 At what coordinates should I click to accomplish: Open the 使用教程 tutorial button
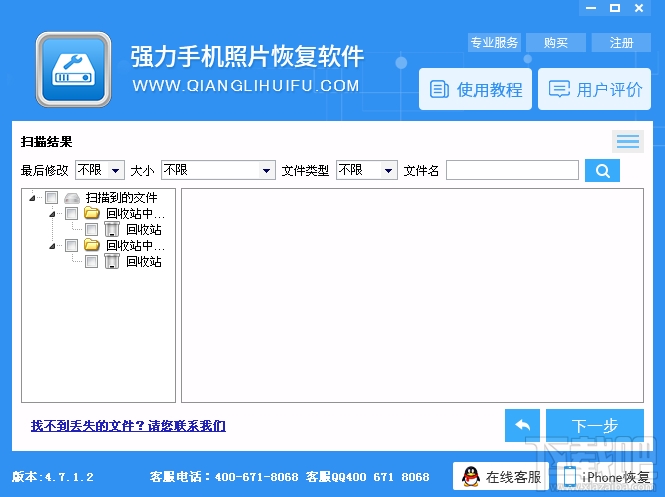point(475,89)
